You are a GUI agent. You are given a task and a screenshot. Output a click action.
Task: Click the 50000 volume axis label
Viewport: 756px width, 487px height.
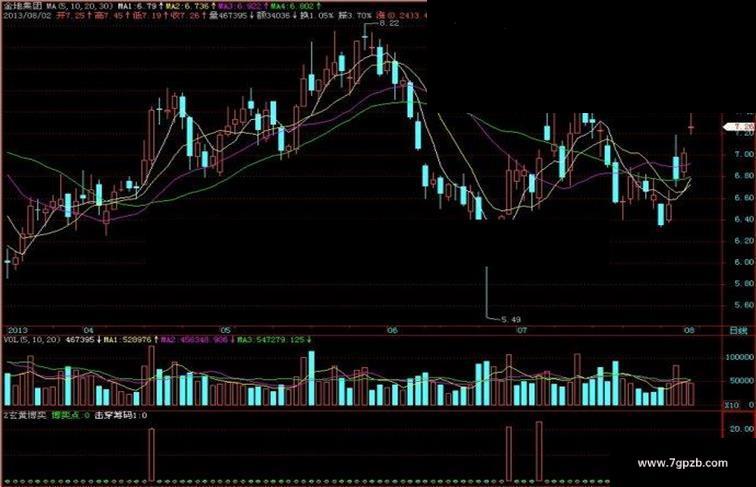point(742,381)
